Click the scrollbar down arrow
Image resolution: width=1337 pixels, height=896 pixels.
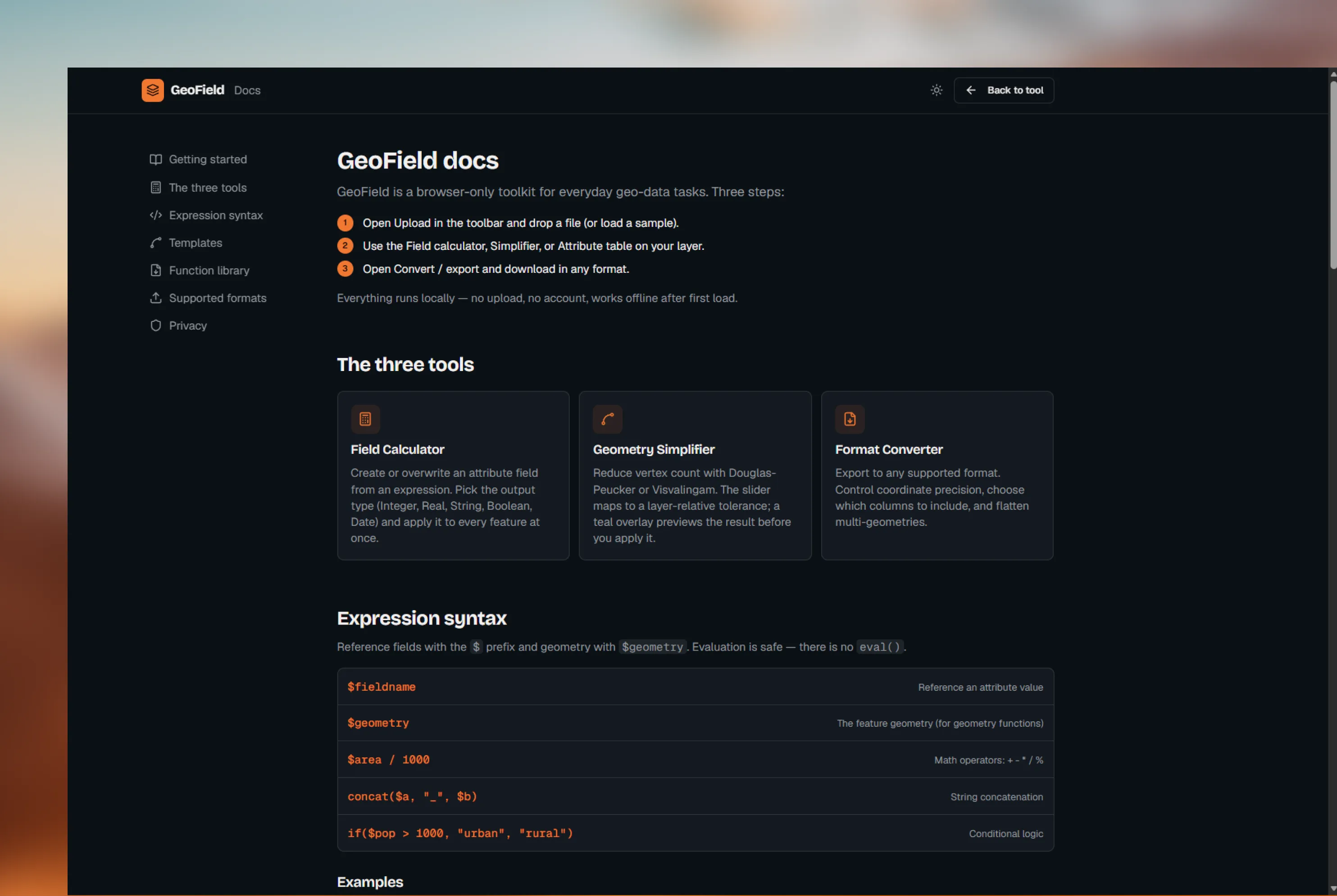coord(1333,889)
